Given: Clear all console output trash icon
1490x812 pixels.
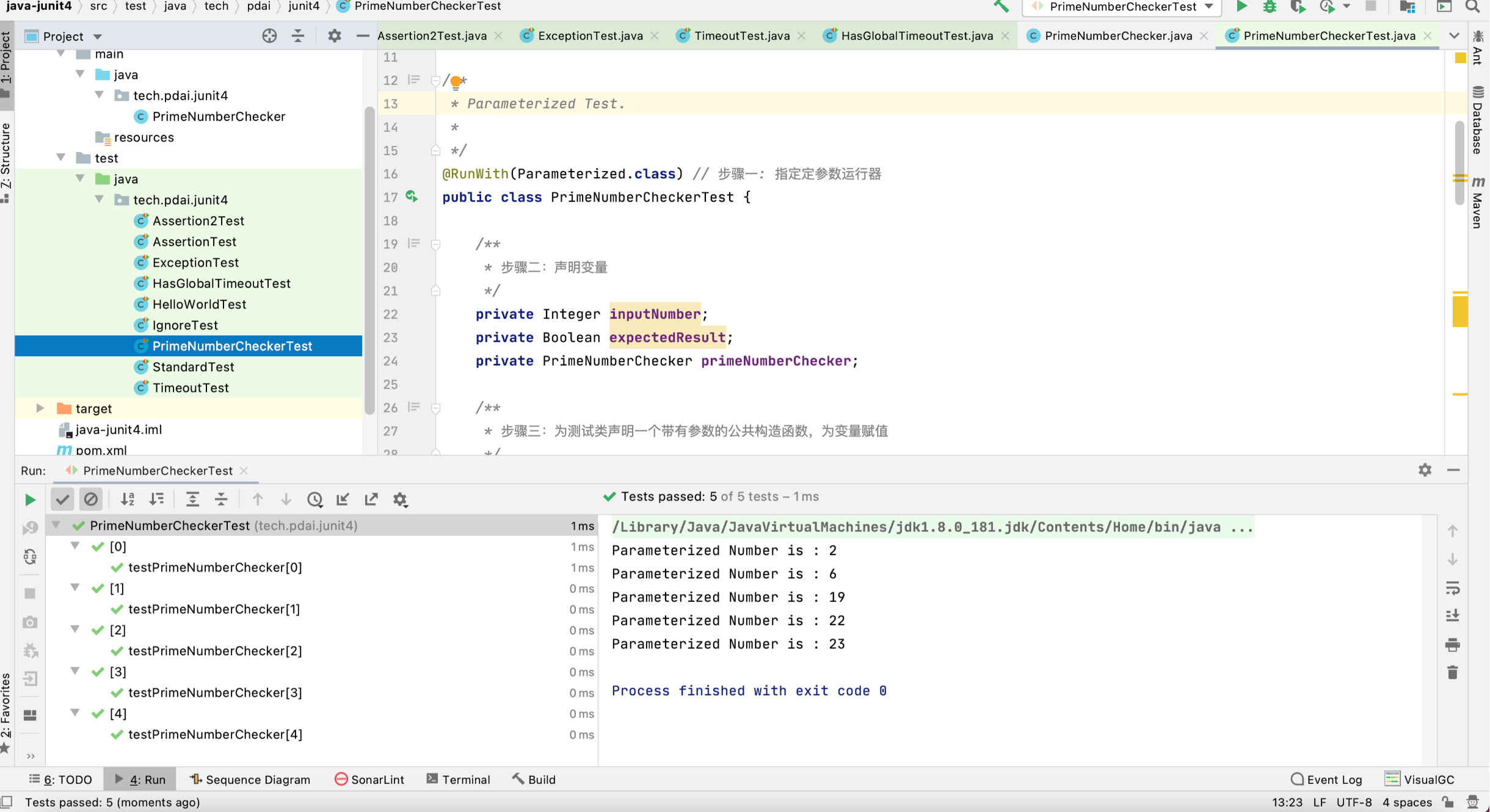Looking at the screenshot, I should 1453,673.
